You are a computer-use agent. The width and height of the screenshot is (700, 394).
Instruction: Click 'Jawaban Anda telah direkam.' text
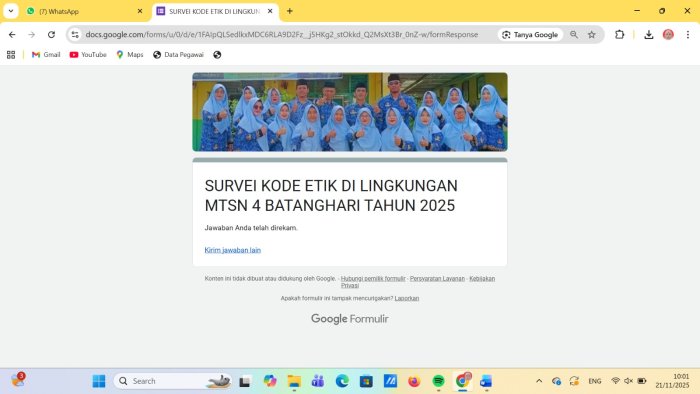click(251, 228)
